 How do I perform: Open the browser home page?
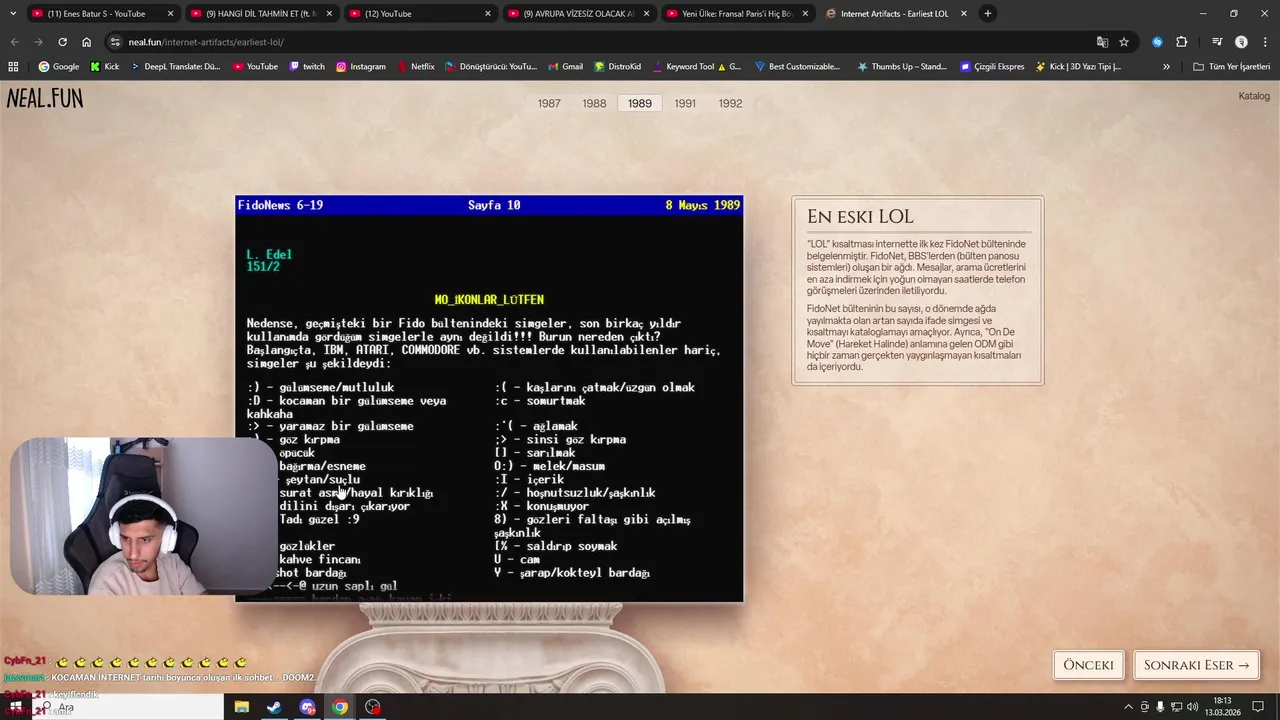[86, 42]
